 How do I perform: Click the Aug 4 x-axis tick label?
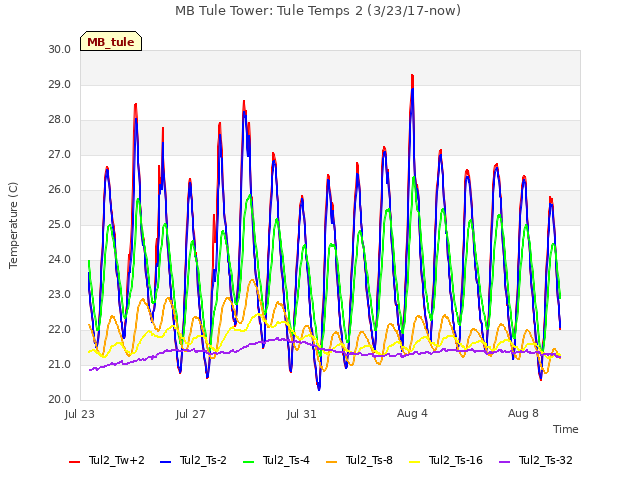(412, 413)
